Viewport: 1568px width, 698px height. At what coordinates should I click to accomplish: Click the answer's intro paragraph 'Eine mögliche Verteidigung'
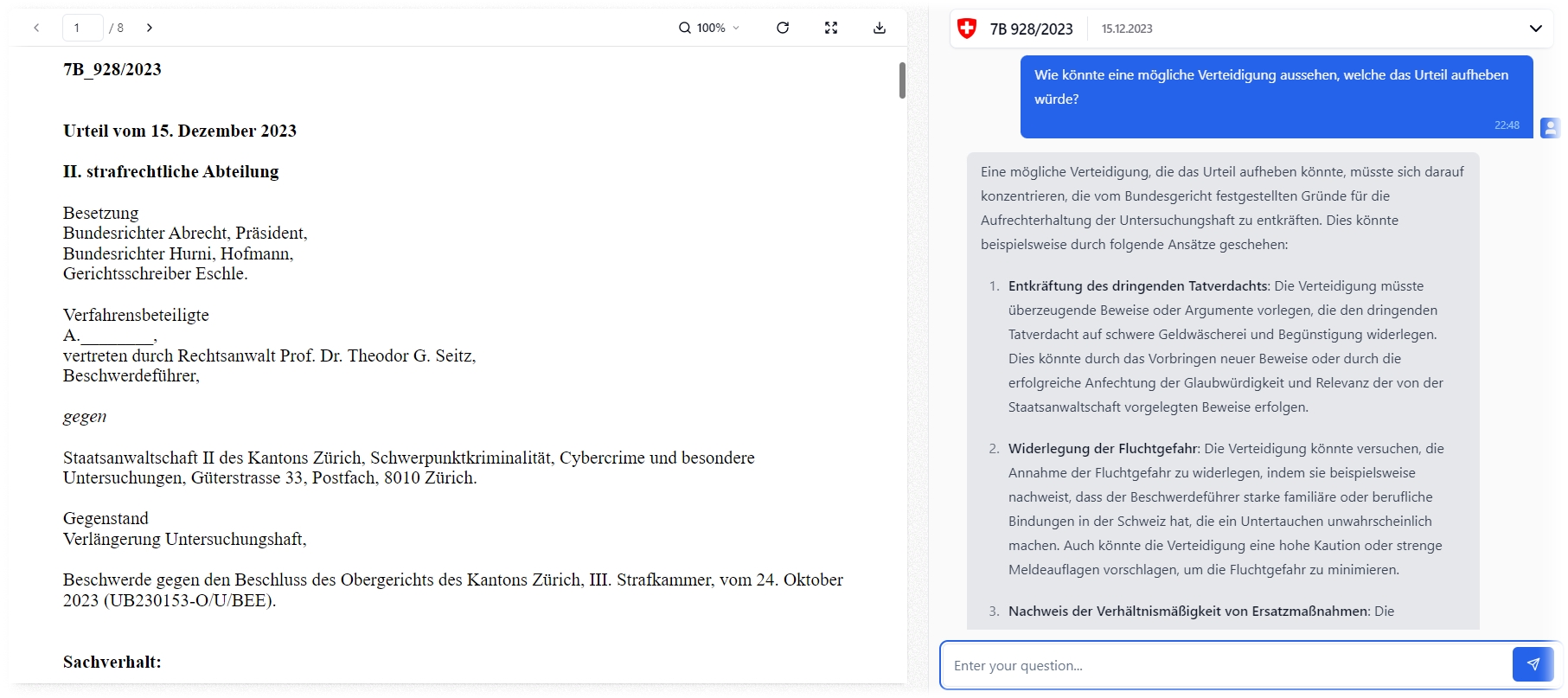tap(1222, 208)
